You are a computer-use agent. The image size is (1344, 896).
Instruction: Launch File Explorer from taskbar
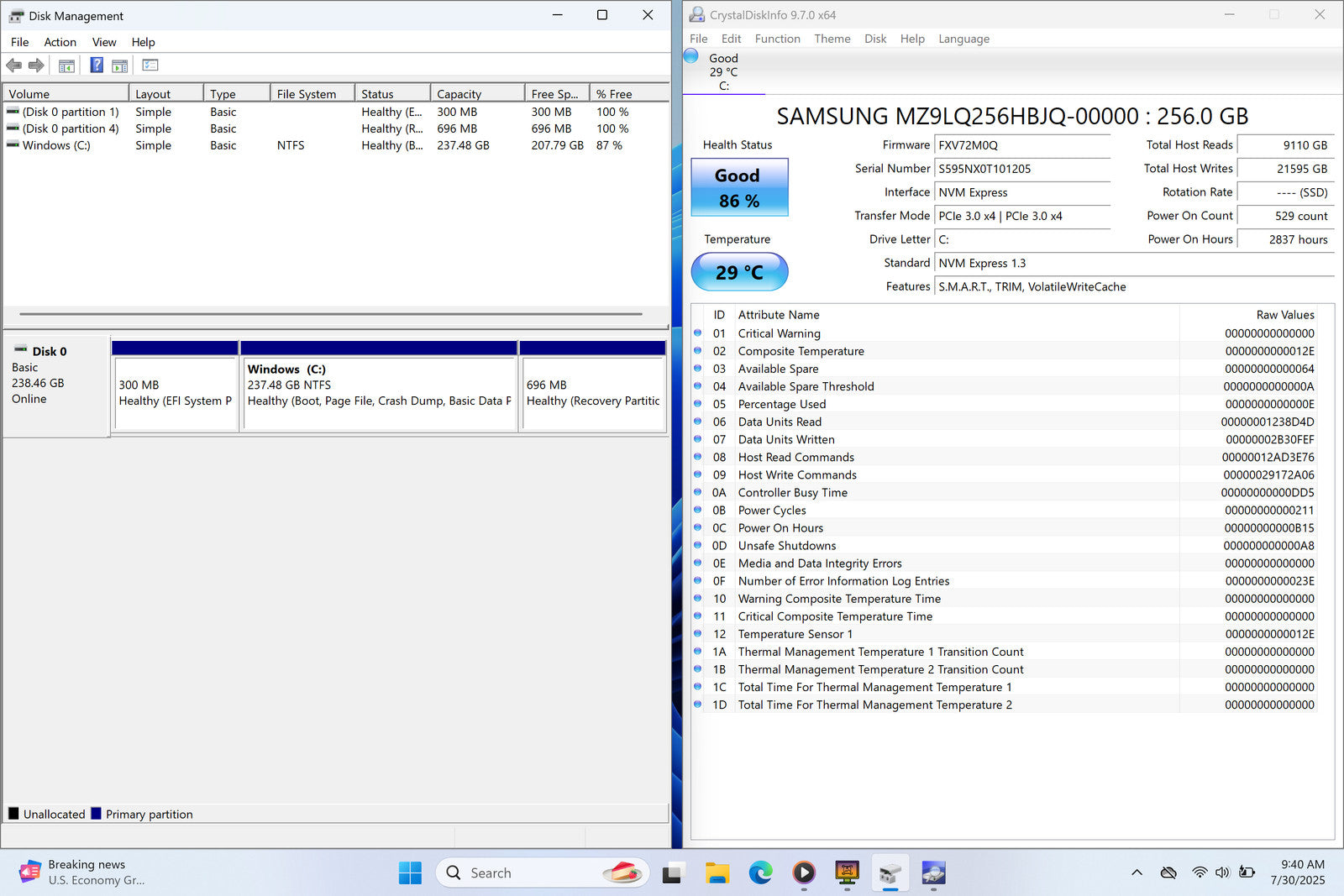[x=717, y=873]
